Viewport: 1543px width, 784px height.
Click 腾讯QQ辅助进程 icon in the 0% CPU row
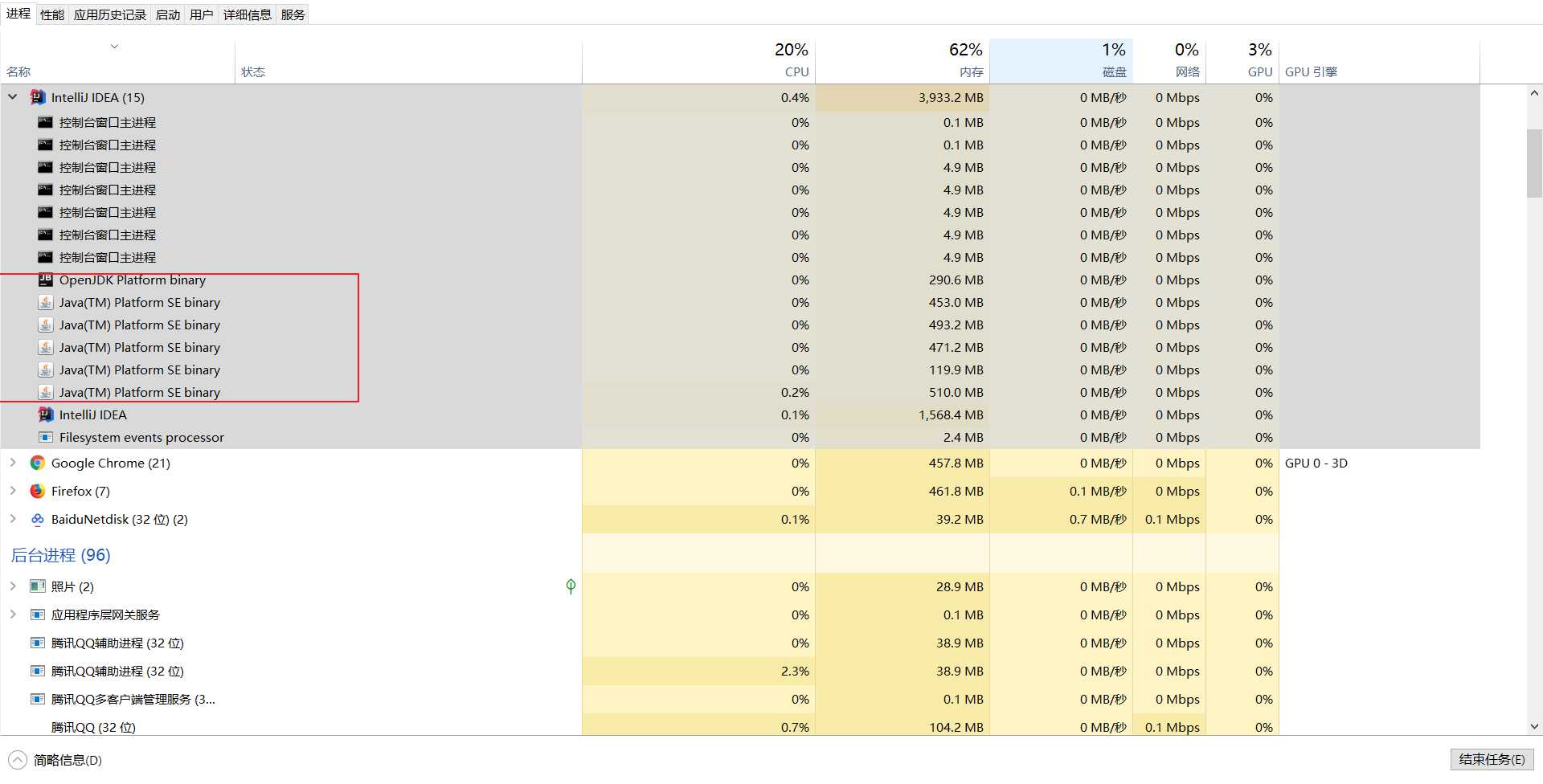click(38, 643)
